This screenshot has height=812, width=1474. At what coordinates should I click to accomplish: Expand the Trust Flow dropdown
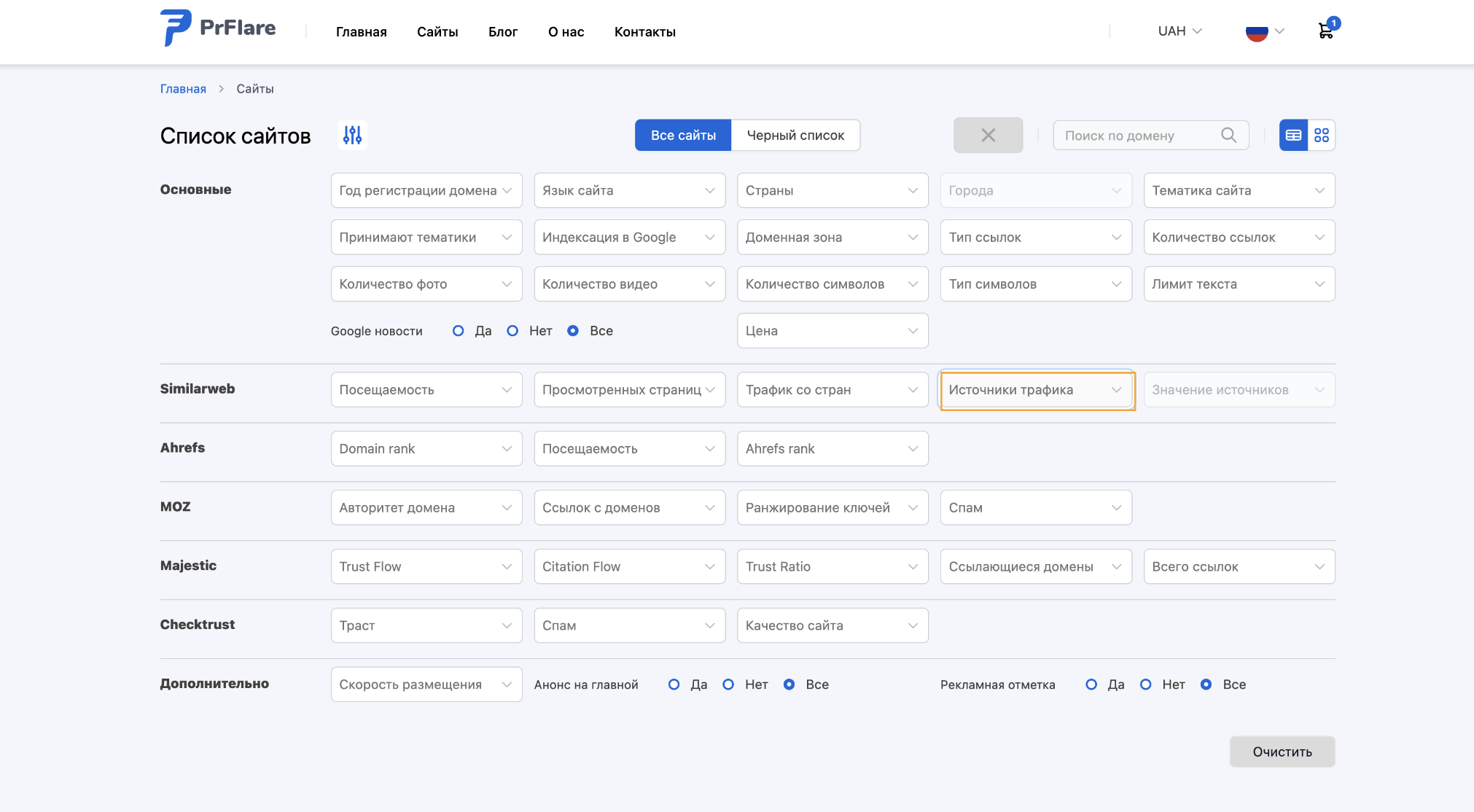point(426,567)
